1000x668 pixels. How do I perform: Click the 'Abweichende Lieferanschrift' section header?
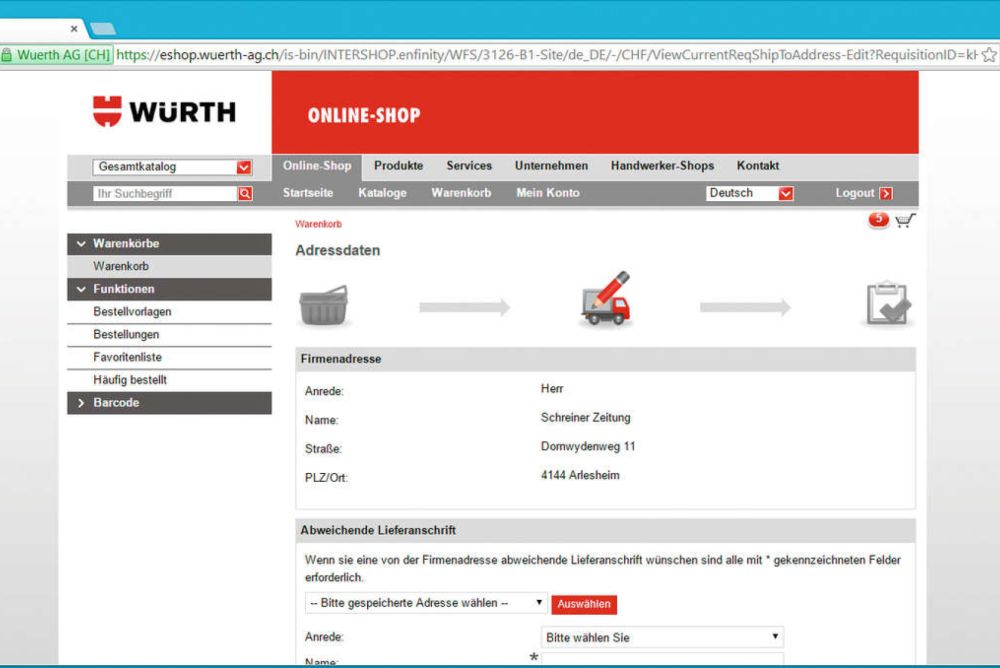click(x=605, y=530)
